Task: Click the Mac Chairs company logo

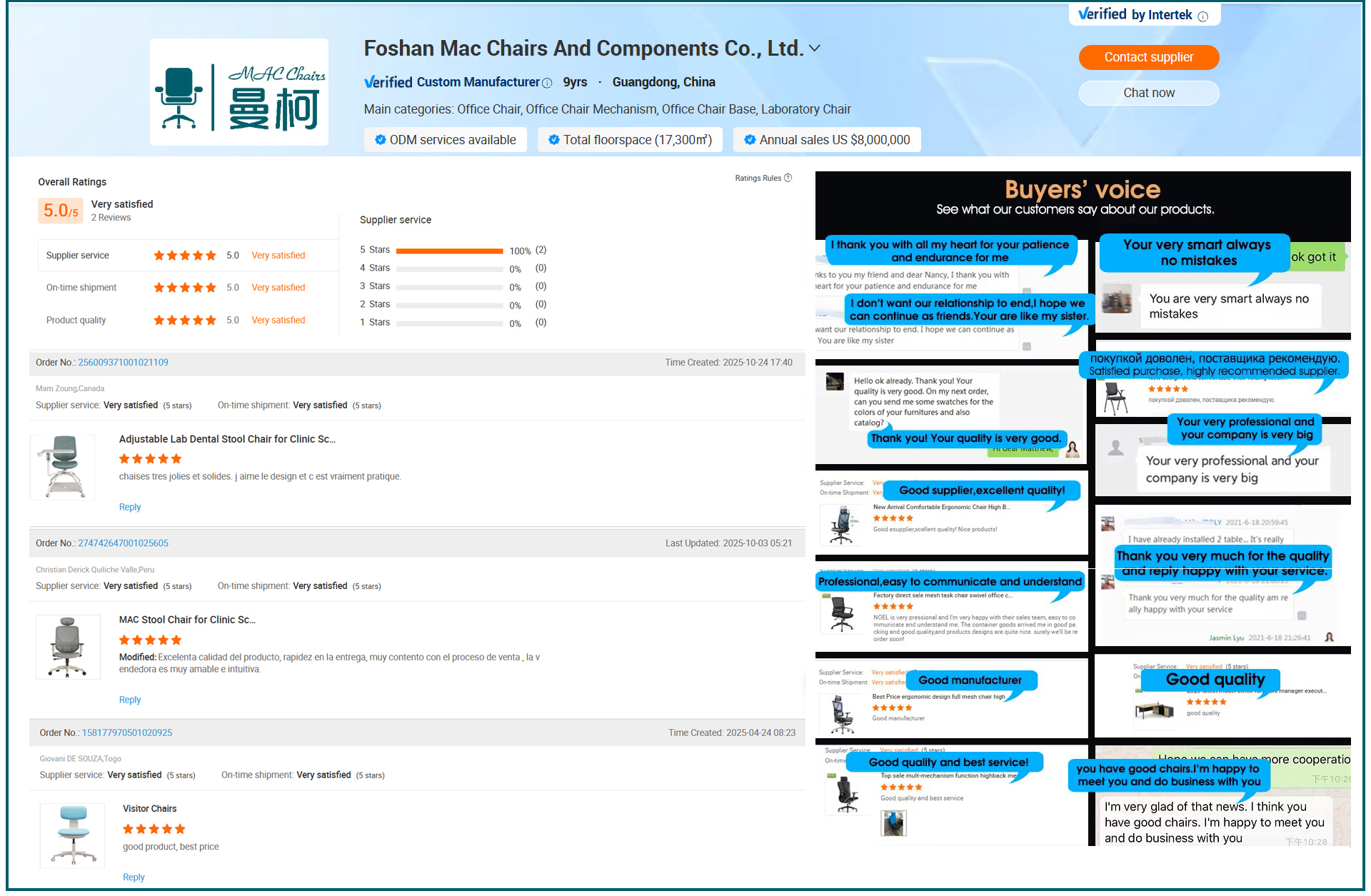Action: pyautogui.click(x=239, y=92)
